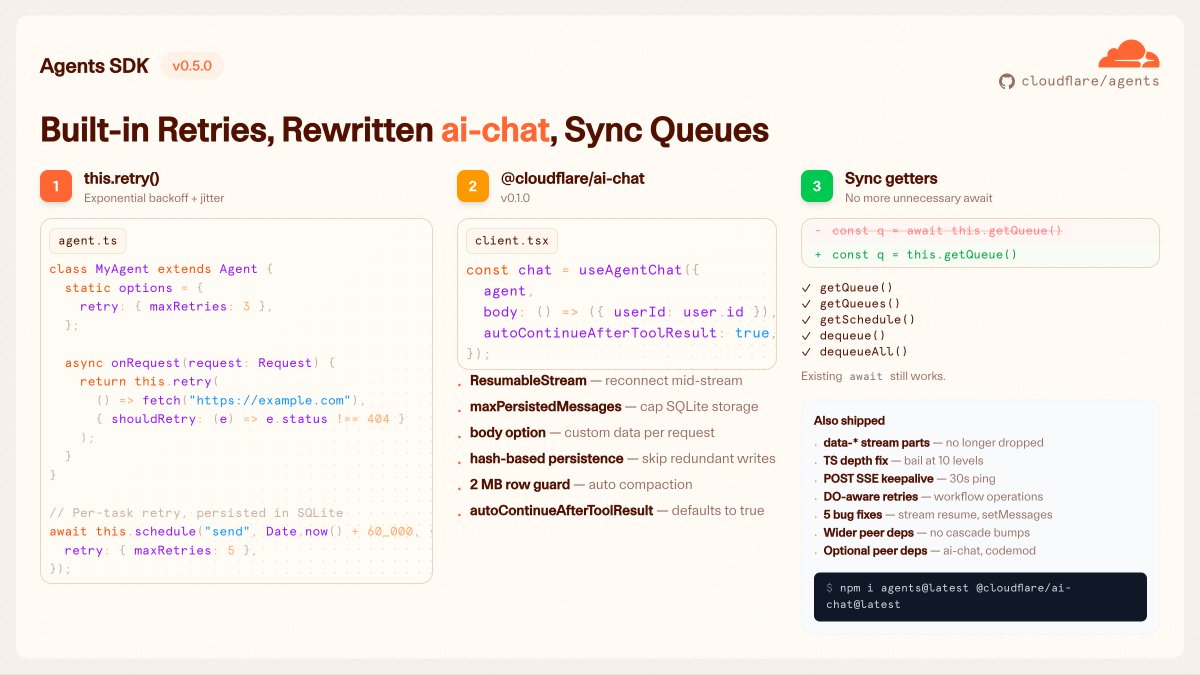Click the orange number 1 badge
The width and height of the screenshot is (1200, 675).
pos(56,186)
